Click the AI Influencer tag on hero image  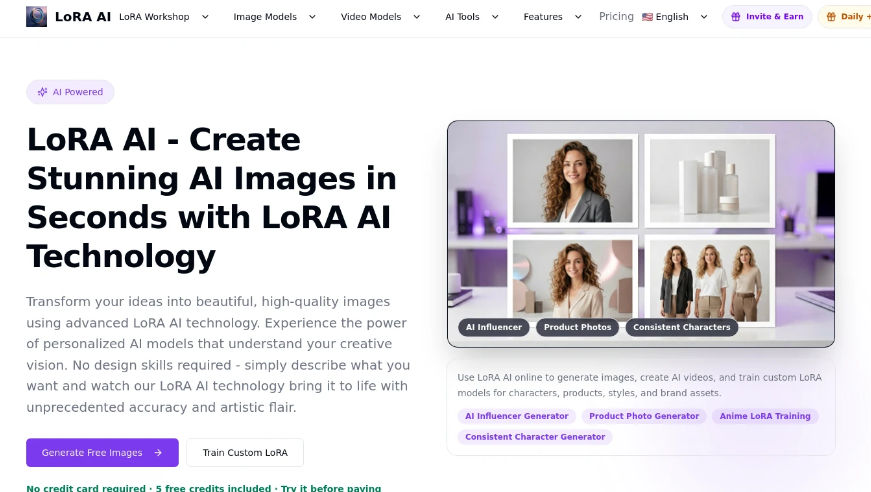pos(494,327)
